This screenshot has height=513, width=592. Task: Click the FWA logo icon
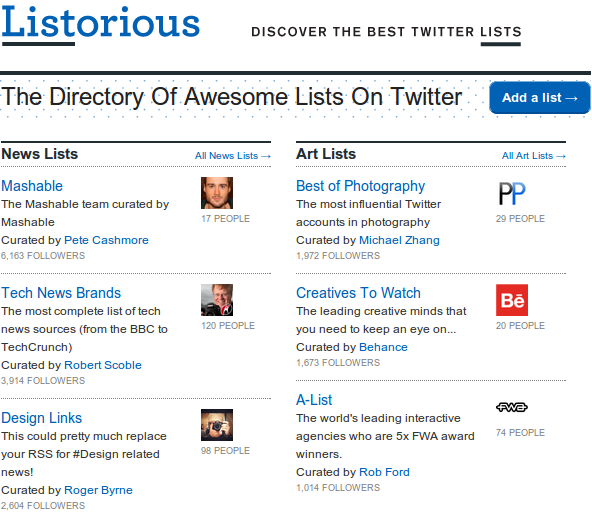pyautogui.click(x=512, y=407)
